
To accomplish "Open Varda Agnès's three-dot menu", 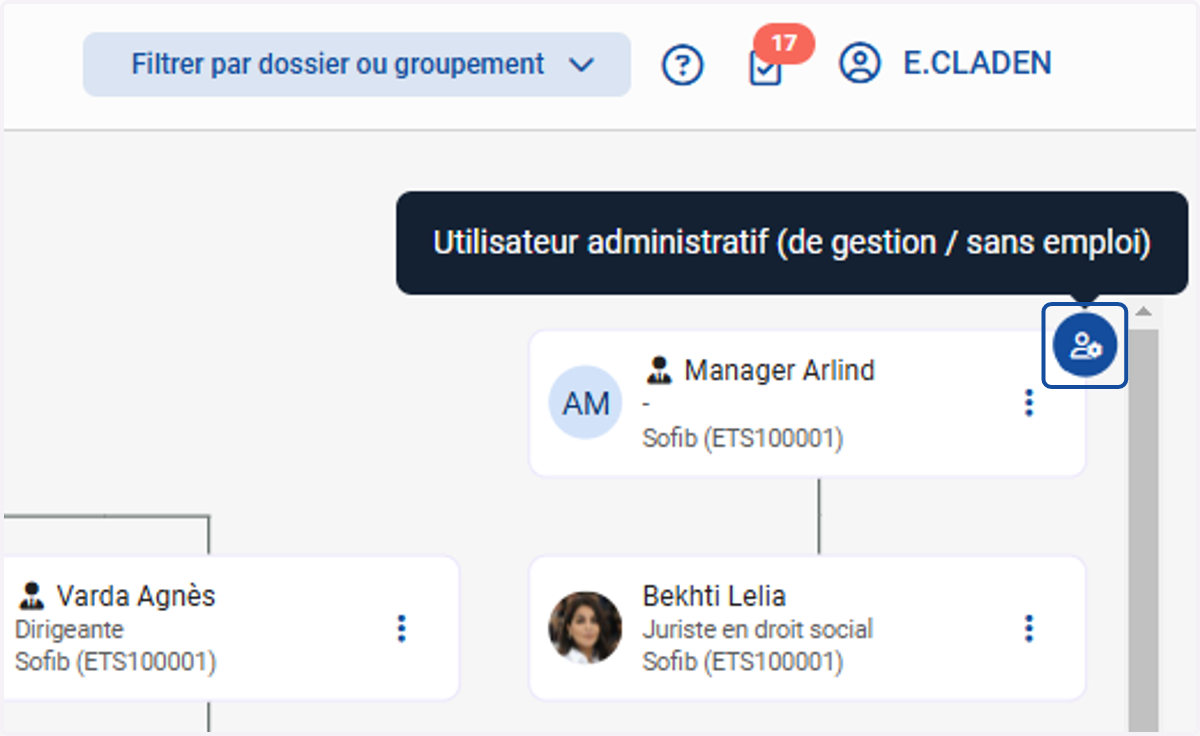I will (402, 628).
